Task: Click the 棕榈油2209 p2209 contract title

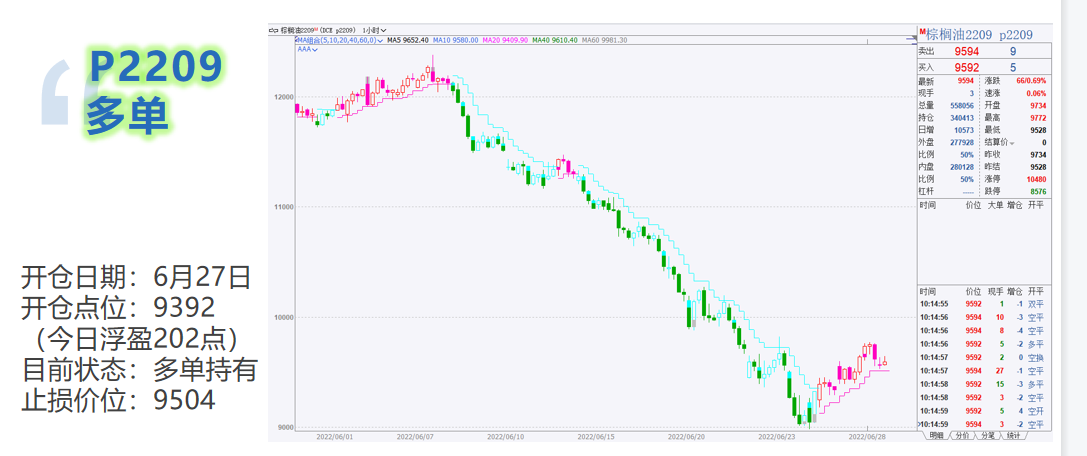Action: [x=980, y=34]
